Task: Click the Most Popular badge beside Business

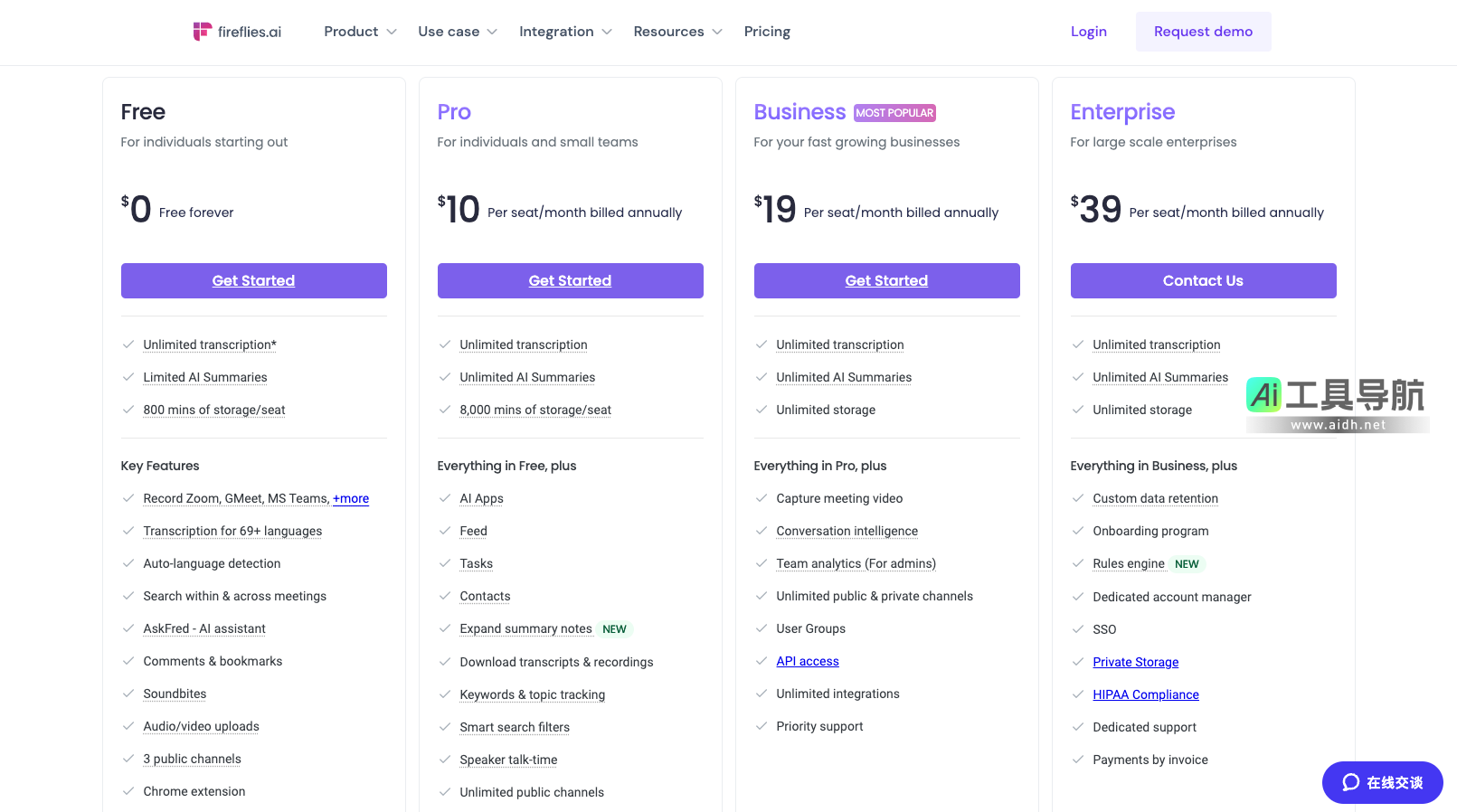Action: click(894, 113)
